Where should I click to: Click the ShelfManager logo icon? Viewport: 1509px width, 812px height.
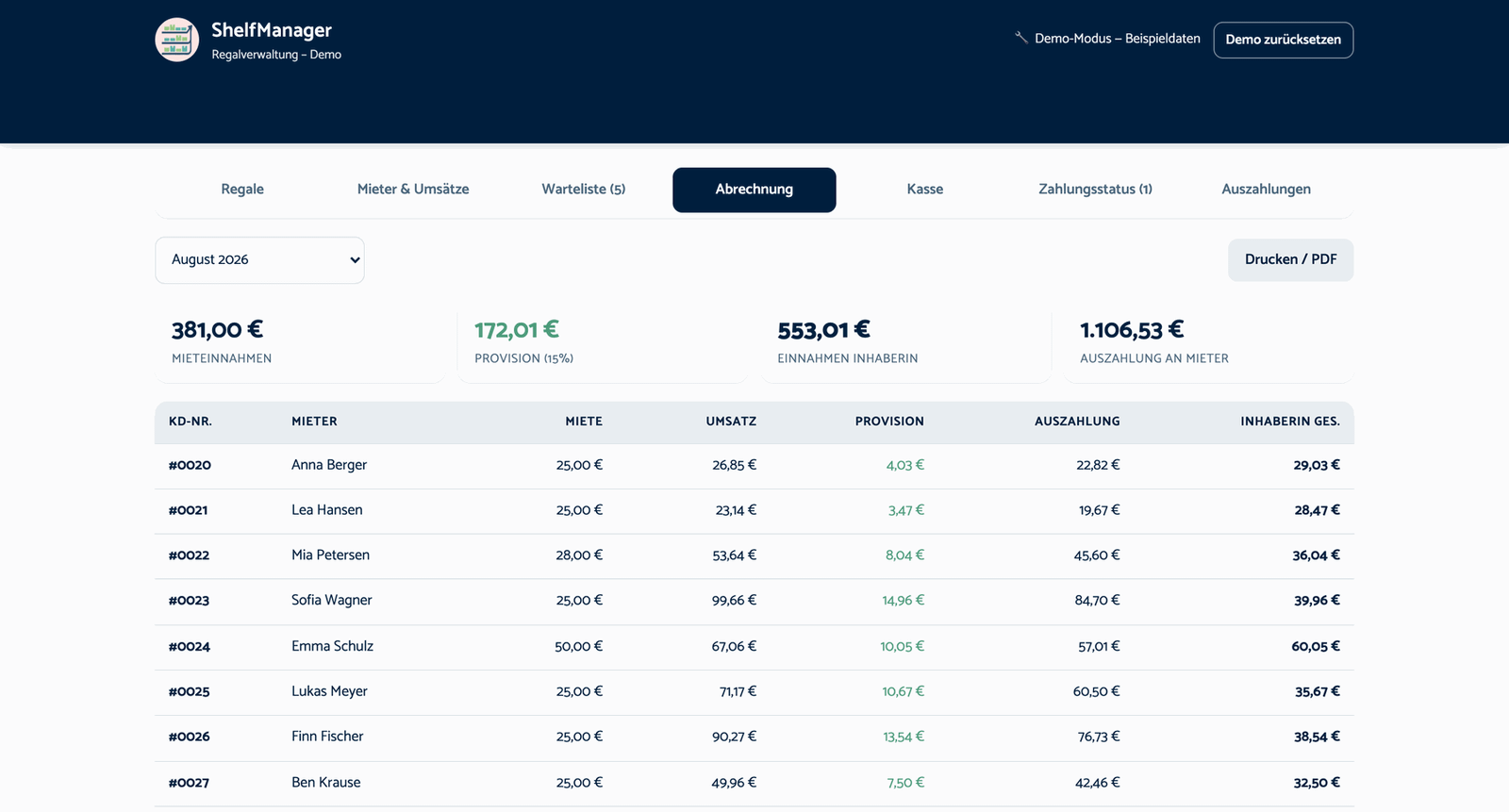click(x=177, y=40)
